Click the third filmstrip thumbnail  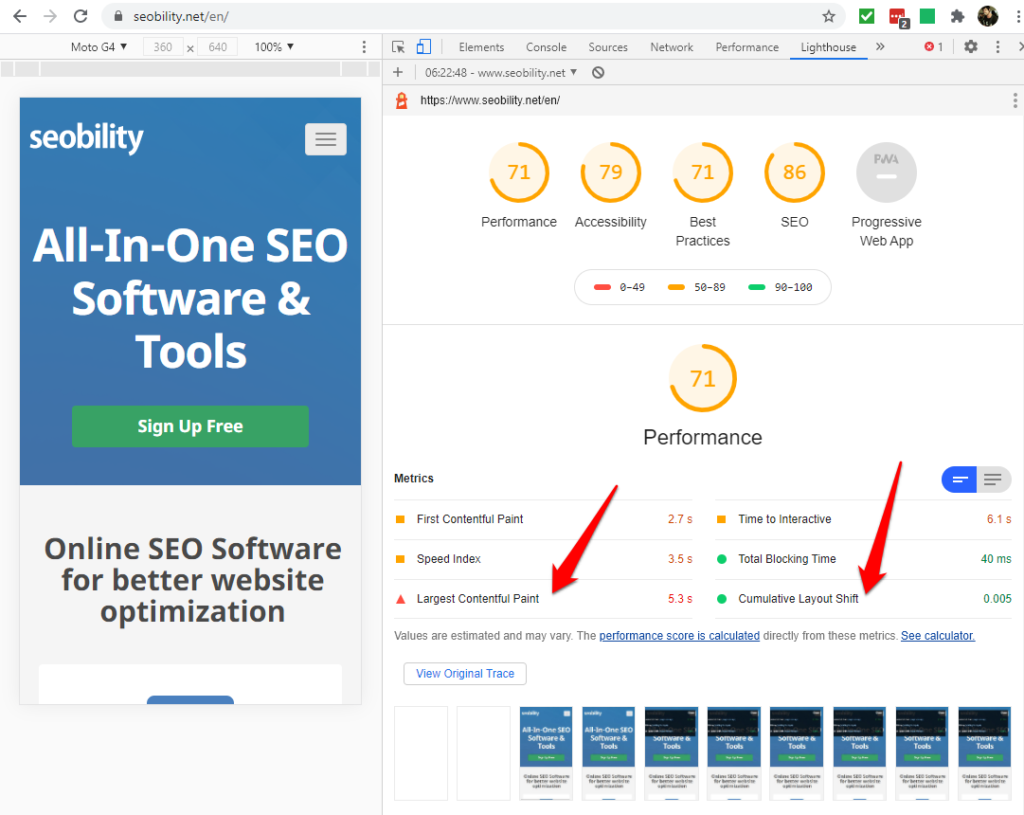click(x=546, y=753)
